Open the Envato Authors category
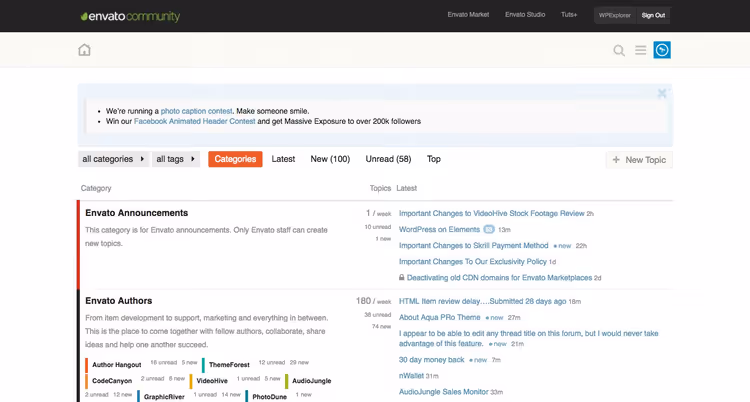The width and height of the screenshot is (750, 402). coord(119,301)
